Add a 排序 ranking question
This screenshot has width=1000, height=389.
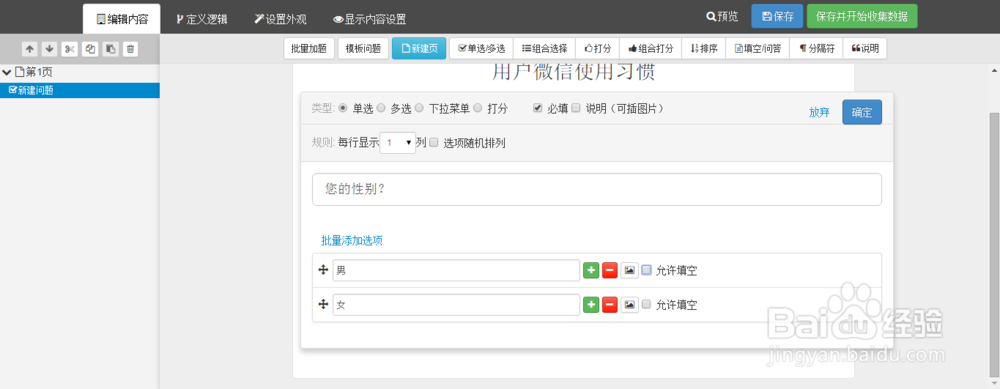pos(704,48)
